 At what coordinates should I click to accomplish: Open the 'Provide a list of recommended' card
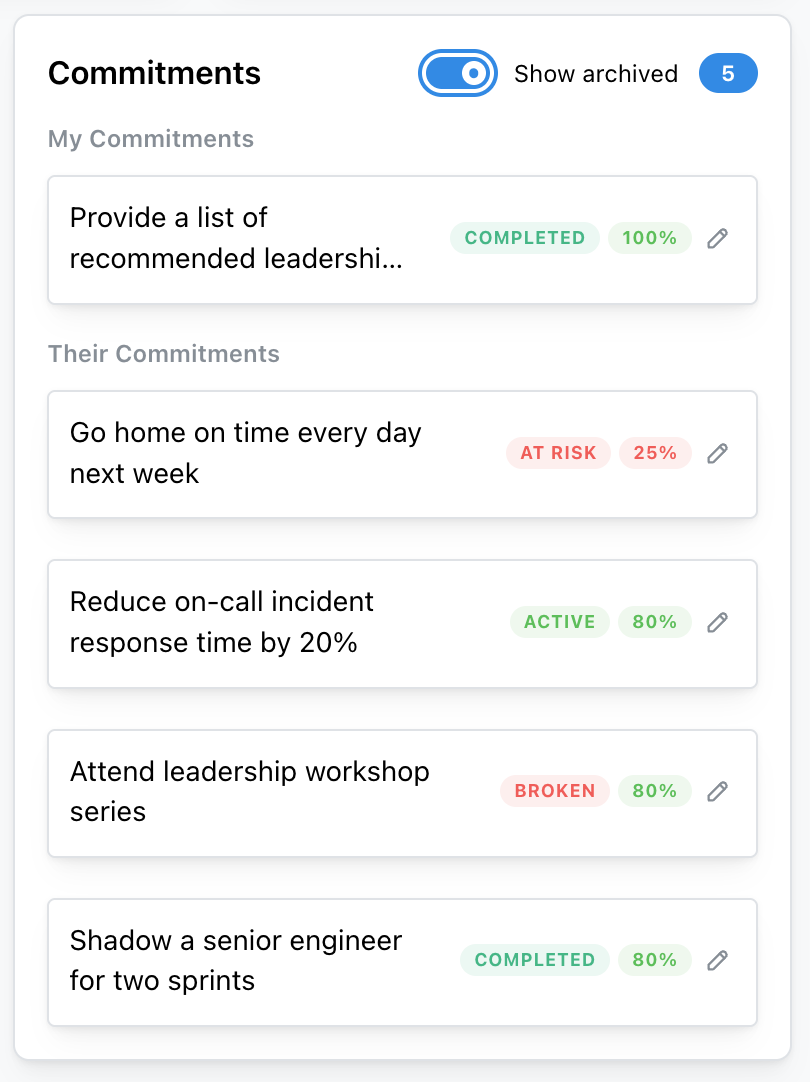237,238
